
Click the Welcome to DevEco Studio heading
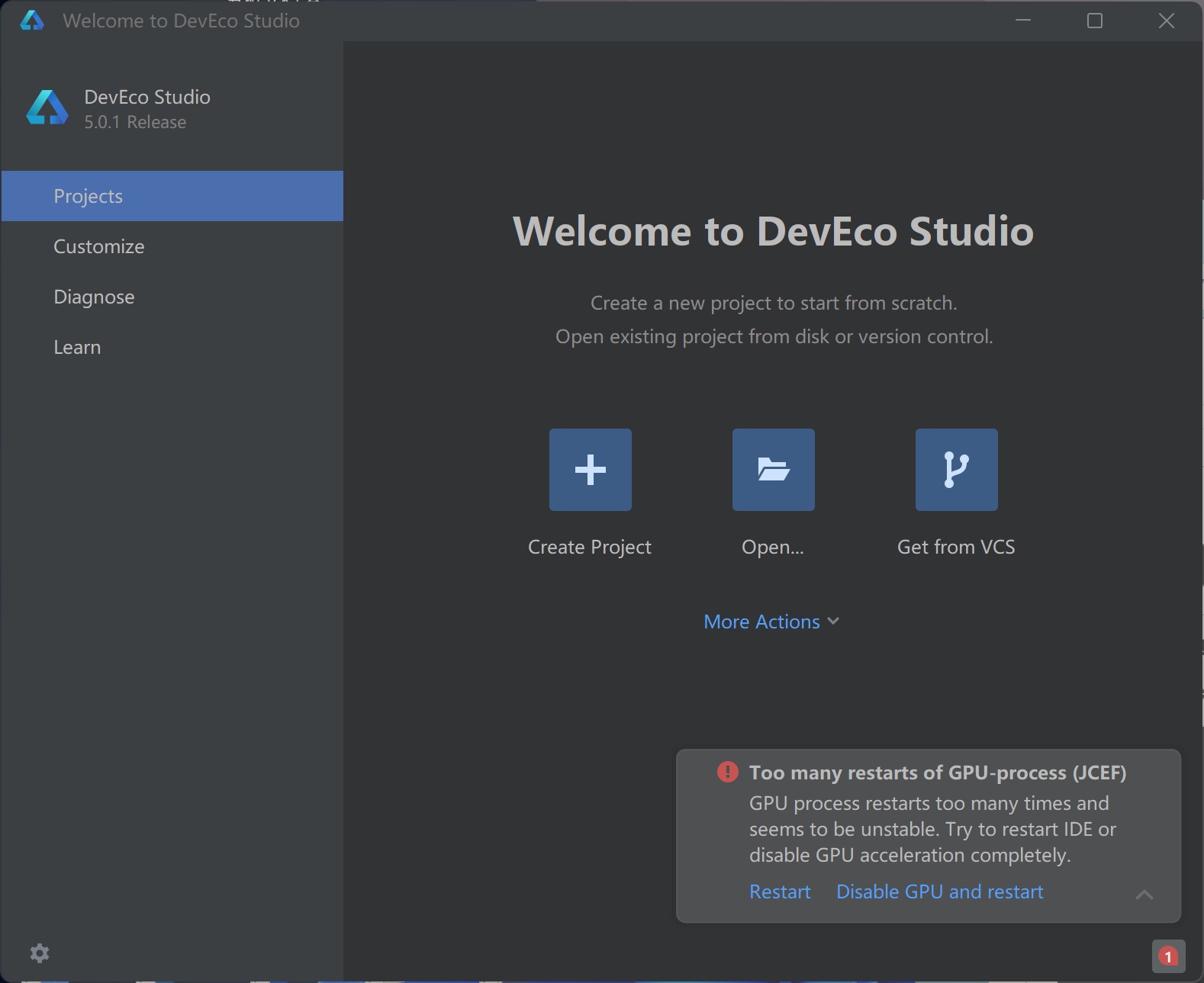[x=774, y=231]
